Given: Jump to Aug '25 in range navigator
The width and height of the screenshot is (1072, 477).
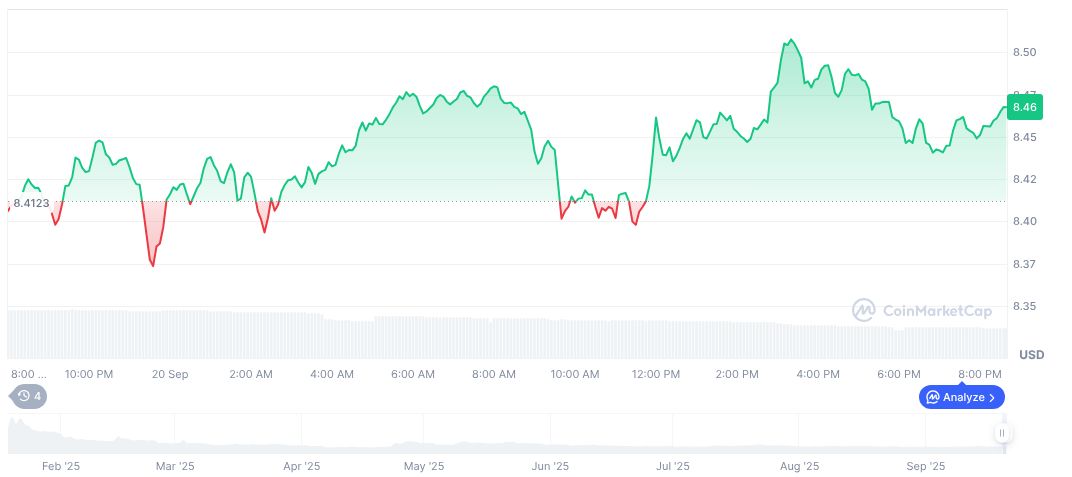Looking at the screenshot, I should tap(799, 466).
